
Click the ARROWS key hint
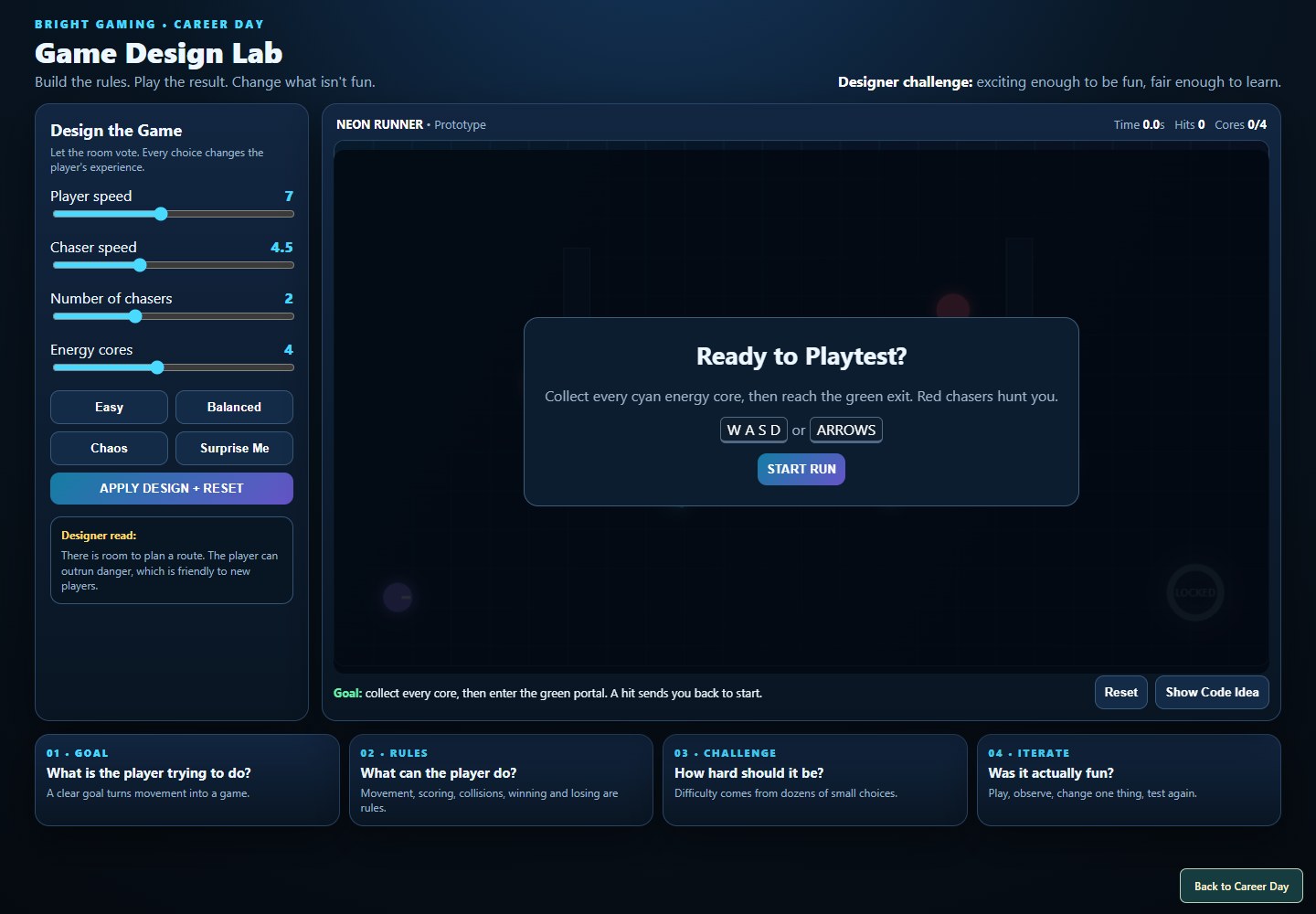[x=846, y=430]
